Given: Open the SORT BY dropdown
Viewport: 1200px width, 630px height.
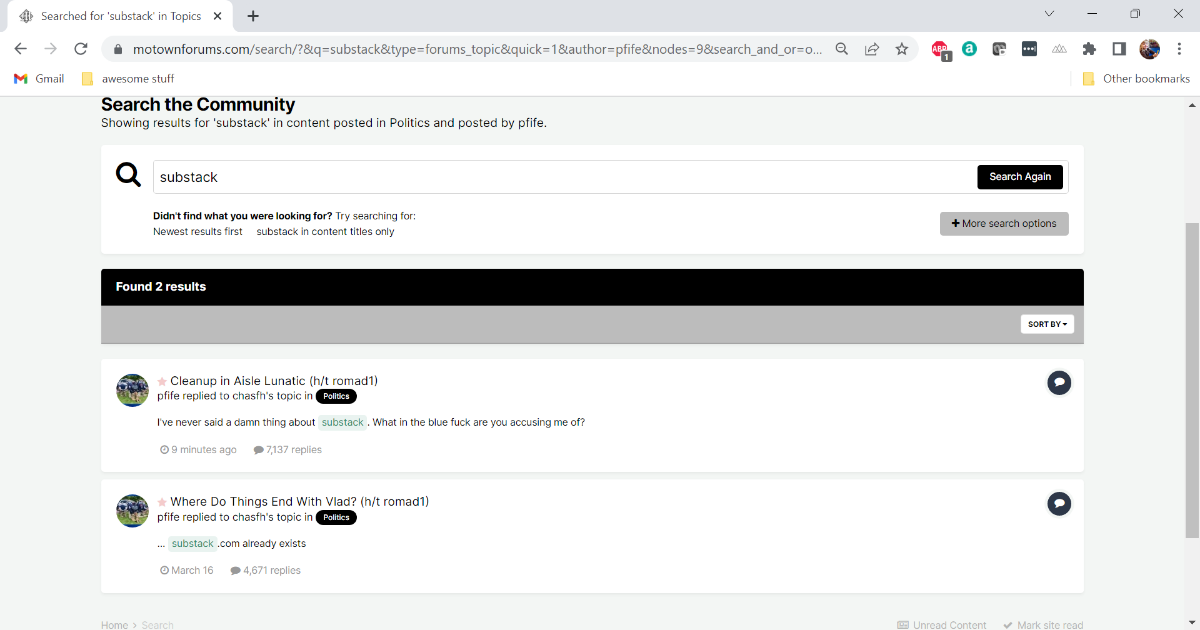Looking at the screenshot, I should coord(1047,324).
